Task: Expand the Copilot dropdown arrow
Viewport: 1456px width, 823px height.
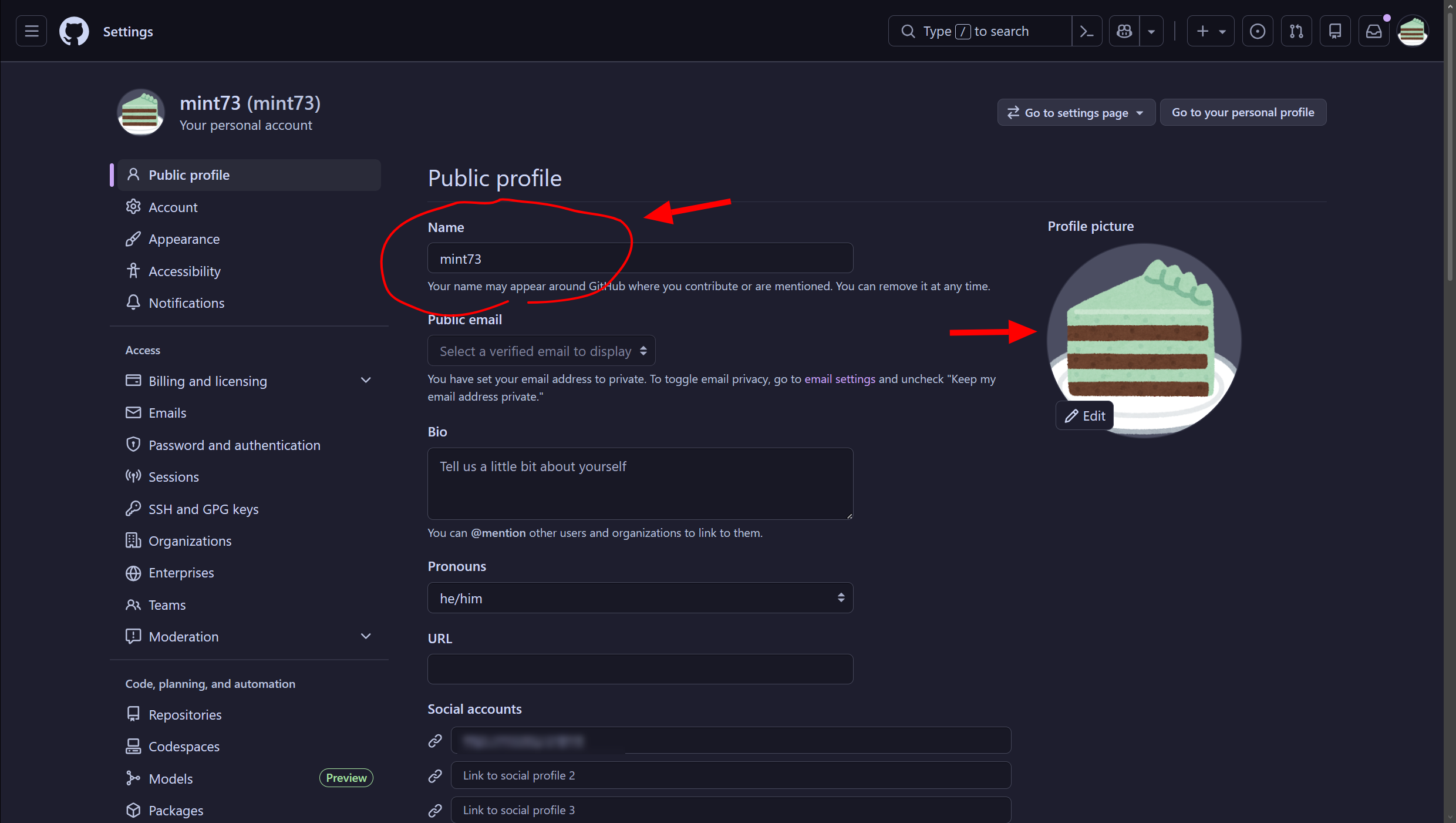Action: (1151, 31)
